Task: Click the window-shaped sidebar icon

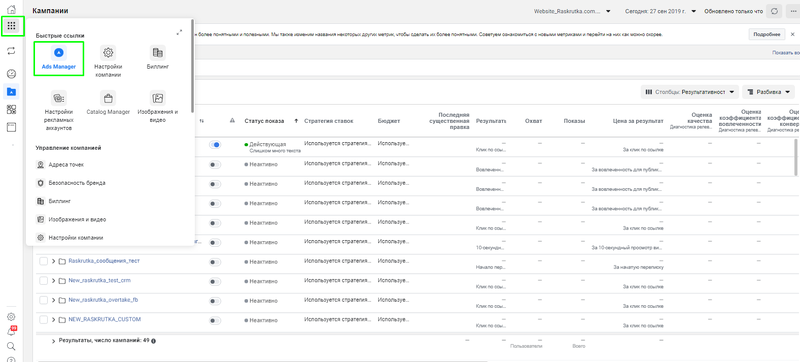Action: 11,127
